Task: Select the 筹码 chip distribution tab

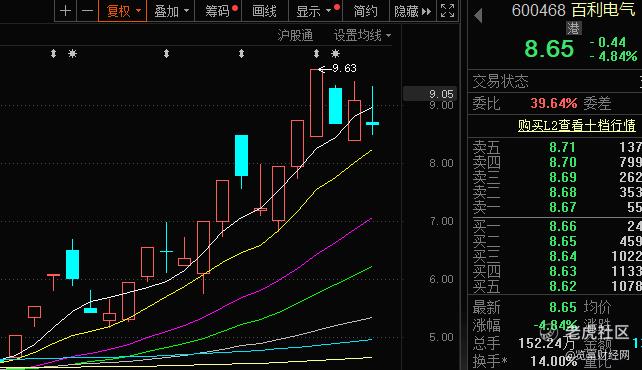Action: [219, 11]
